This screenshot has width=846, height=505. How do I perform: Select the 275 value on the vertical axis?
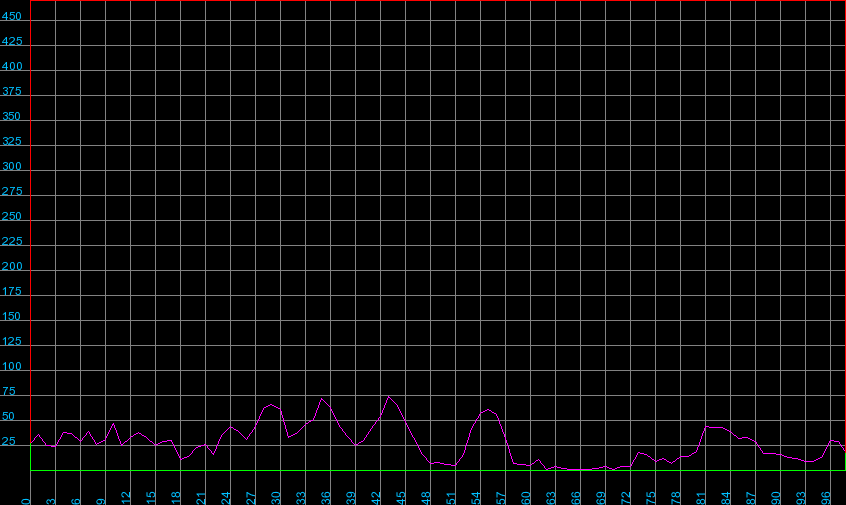11,191
